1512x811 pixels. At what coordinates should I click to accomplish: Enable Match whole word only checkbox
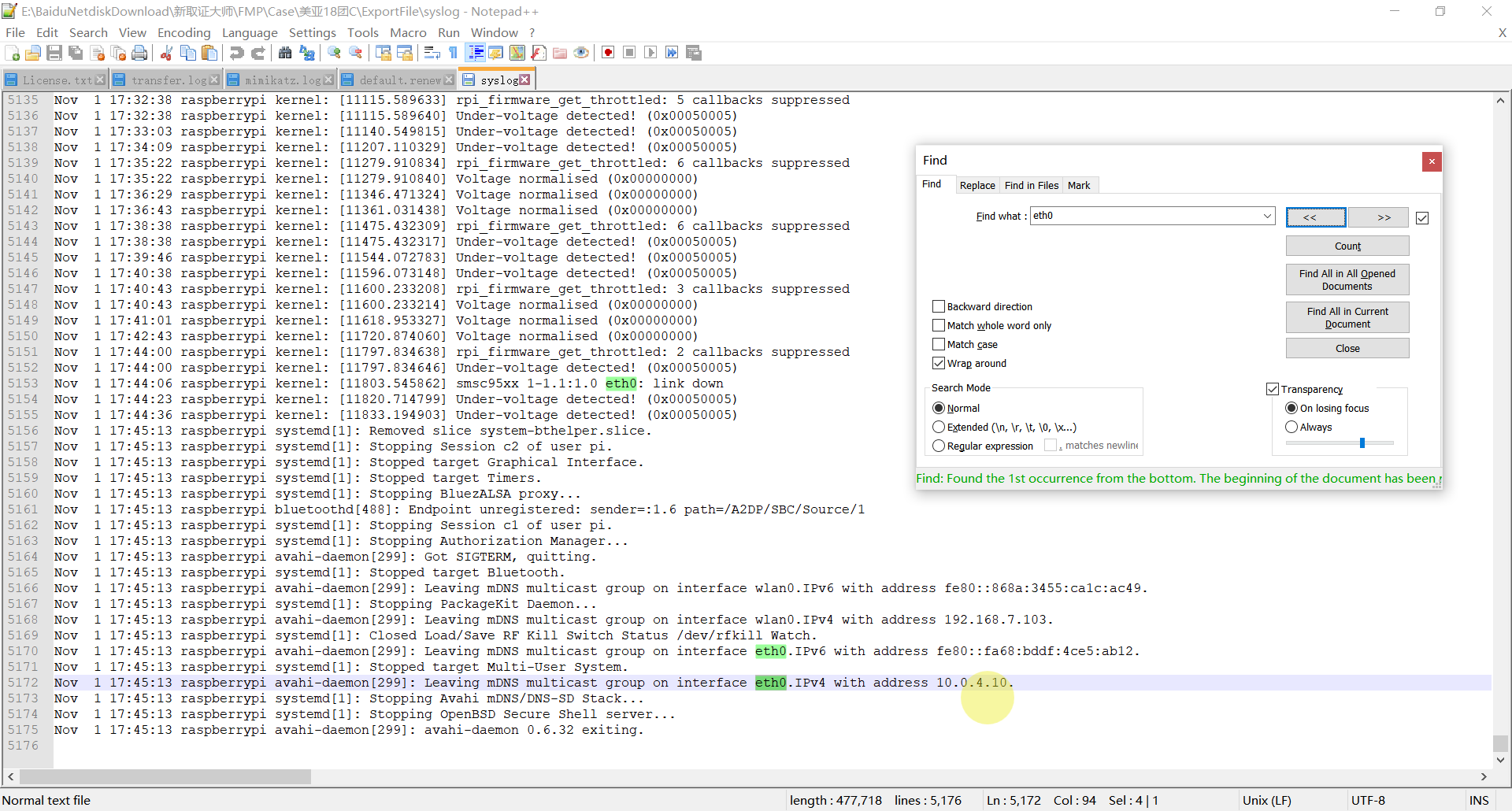939,325
